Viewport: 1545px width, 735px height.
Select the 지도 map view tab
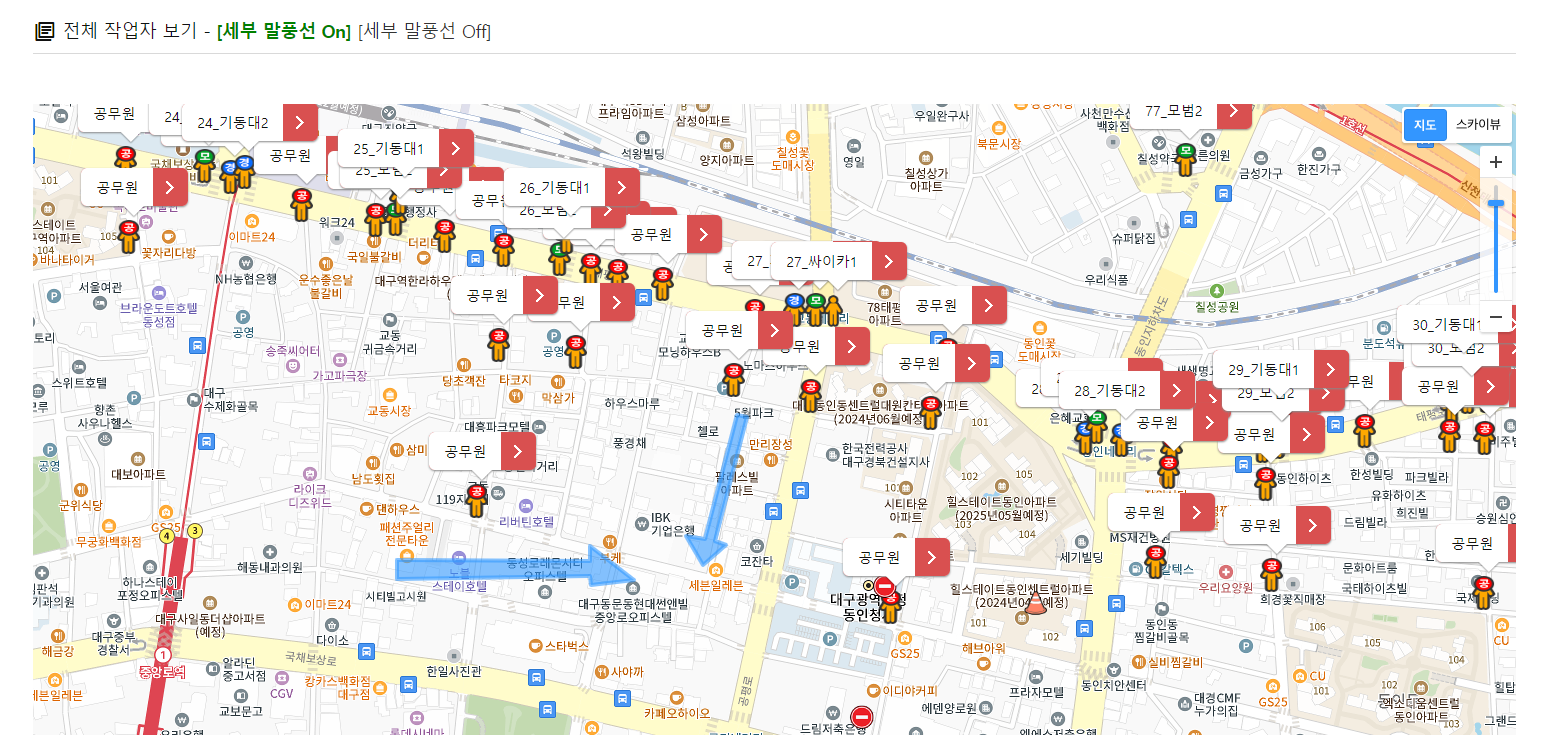click(x=1426, y=125)
